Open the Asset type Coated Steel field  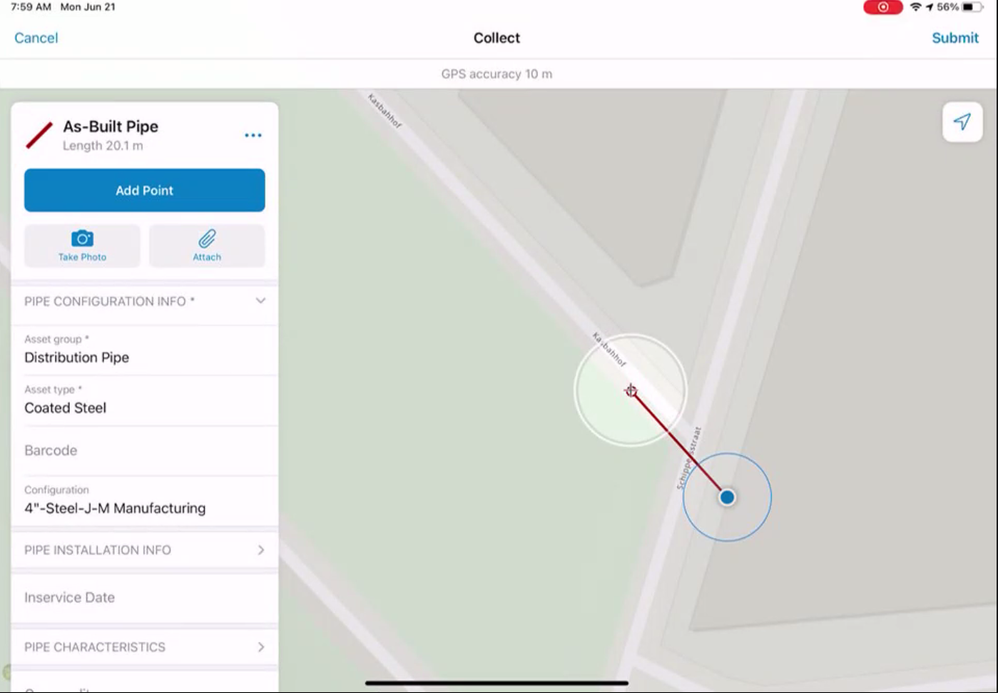click(x=144, y=400)
